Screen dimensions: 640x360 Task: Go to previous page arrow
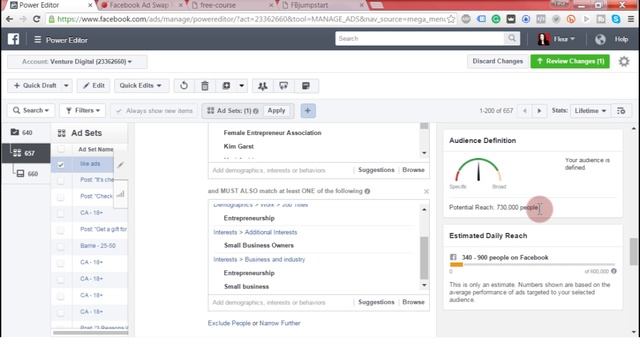tap(525, 111)
